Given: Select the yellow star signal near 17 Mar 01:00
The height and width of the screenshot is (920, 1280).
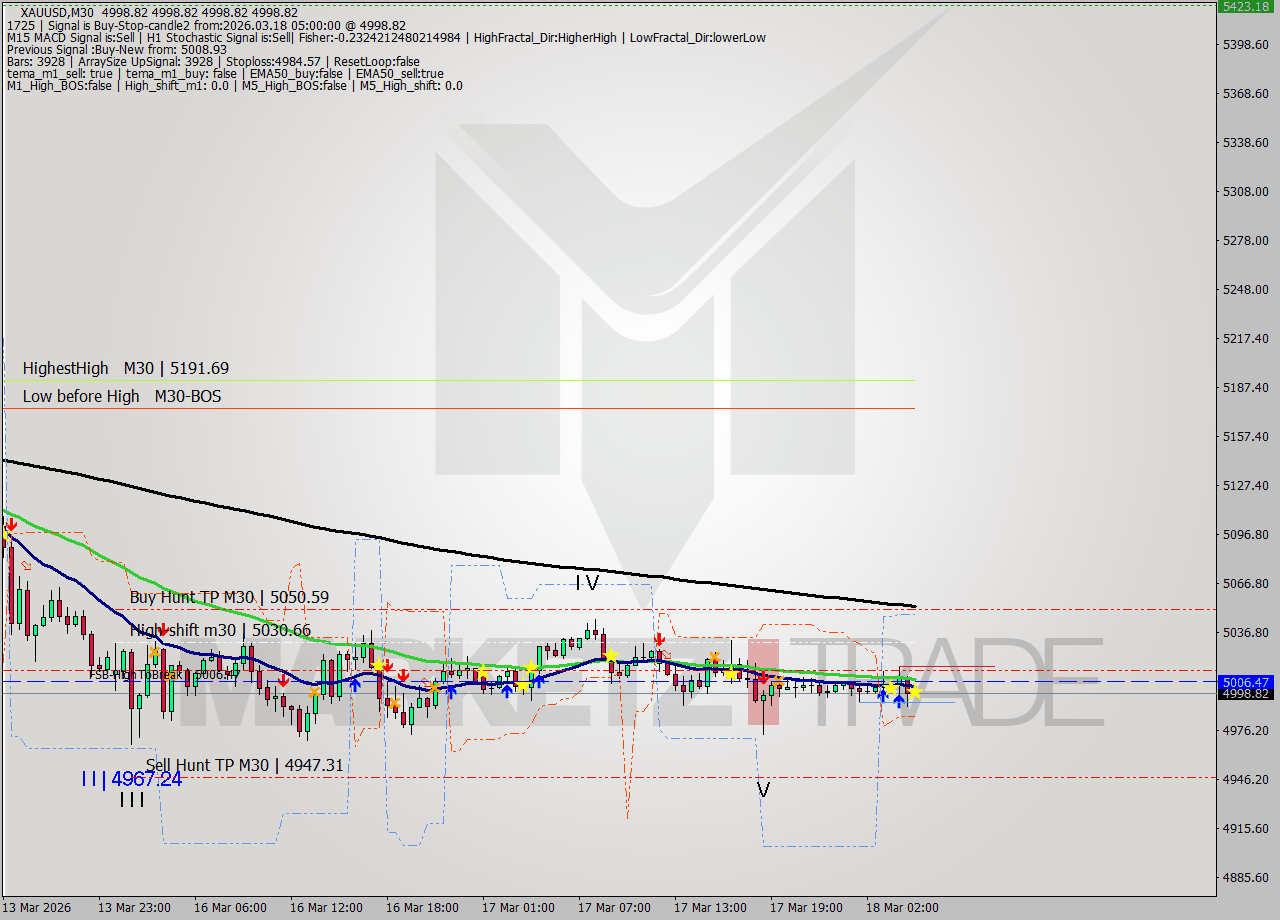Looking at the screenshot, I should tap(529, 667).
